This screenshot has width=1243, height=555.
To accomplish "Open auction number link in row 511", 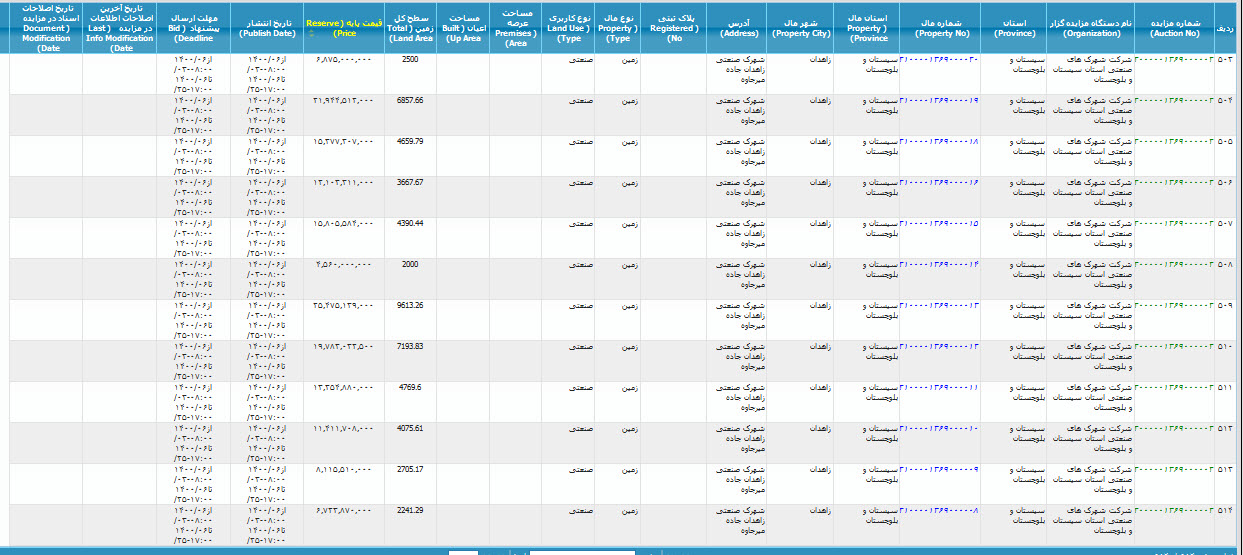I will coord(1172,388).
